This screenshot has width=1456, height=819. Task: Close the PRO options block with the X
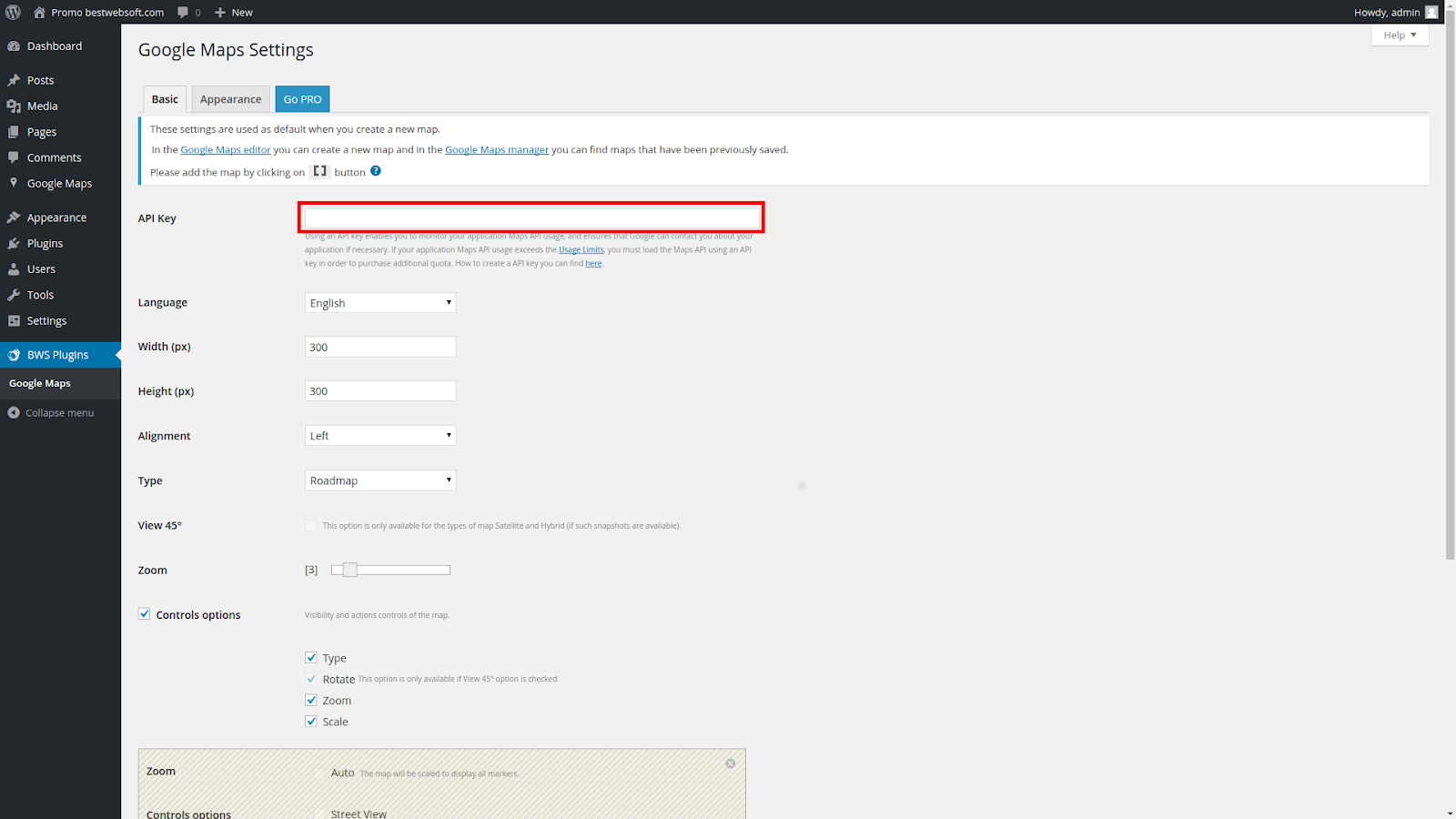730,763
